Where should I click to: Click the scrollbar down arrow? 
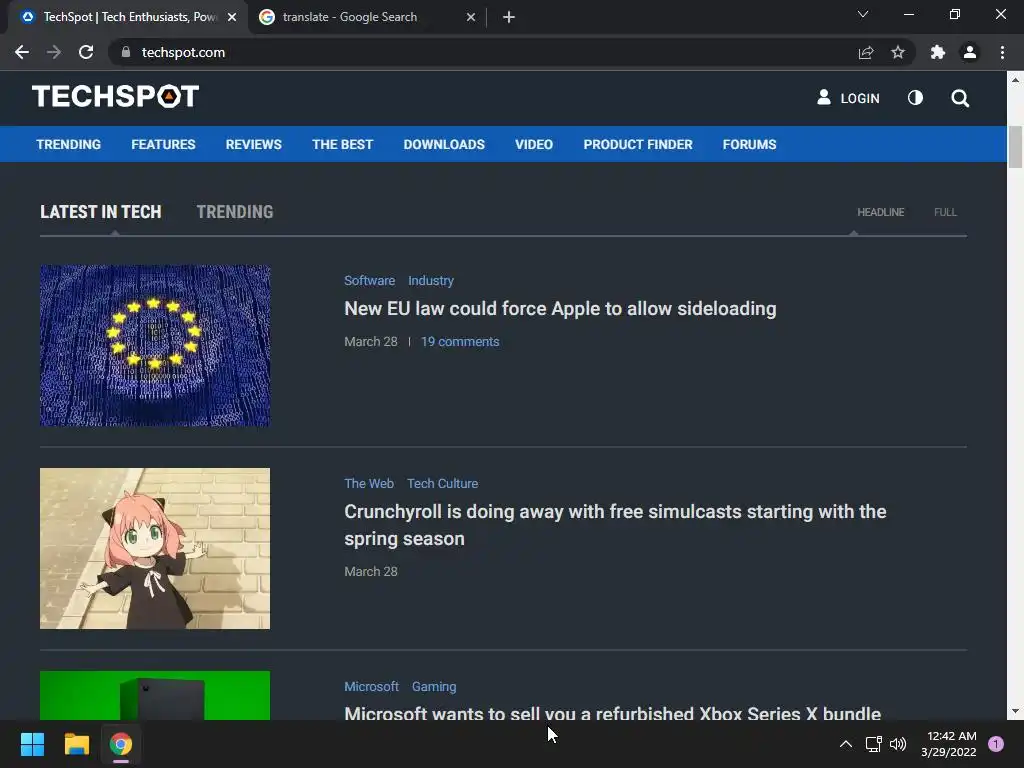pos(1015,712)
